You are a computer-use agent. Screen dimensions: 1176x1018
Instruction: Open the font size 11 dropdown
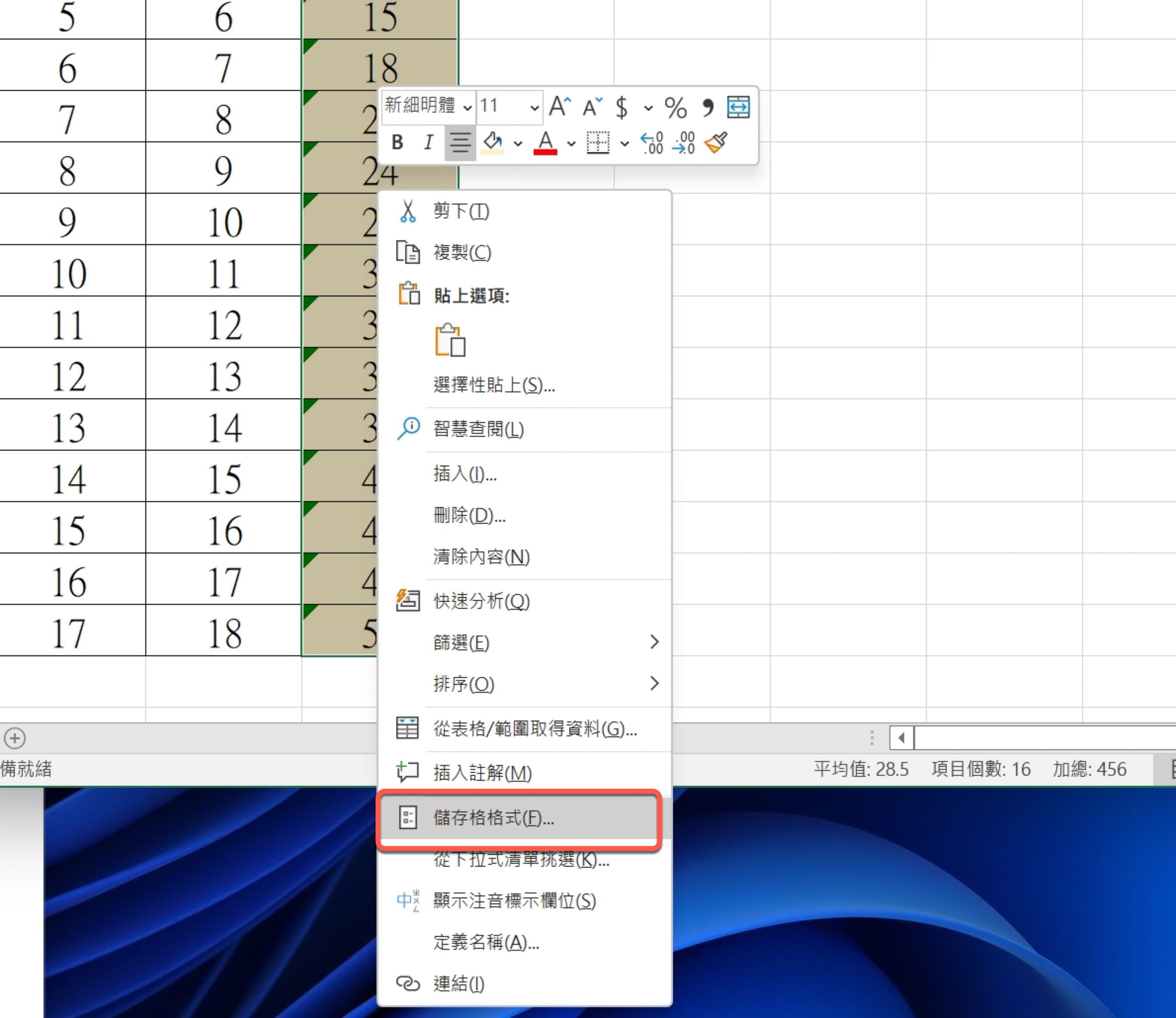[x=534, y=107]
